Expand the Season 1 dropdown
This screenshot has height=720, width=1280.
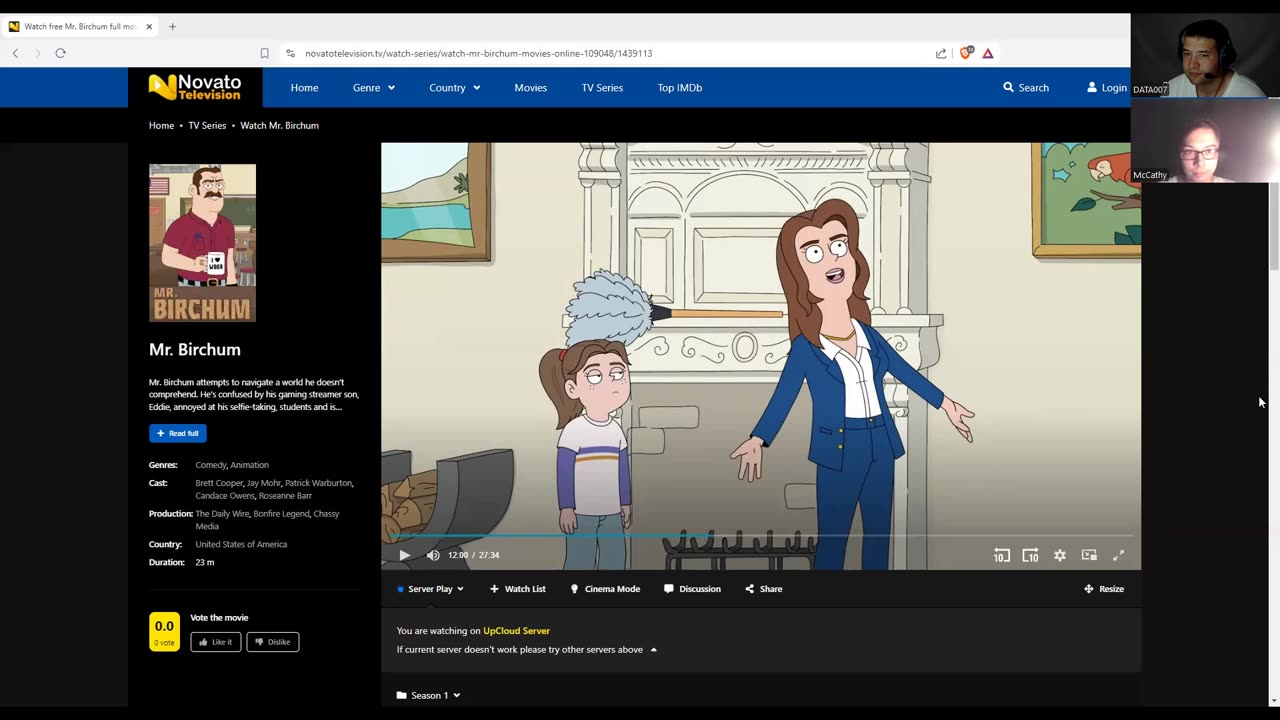428,695
